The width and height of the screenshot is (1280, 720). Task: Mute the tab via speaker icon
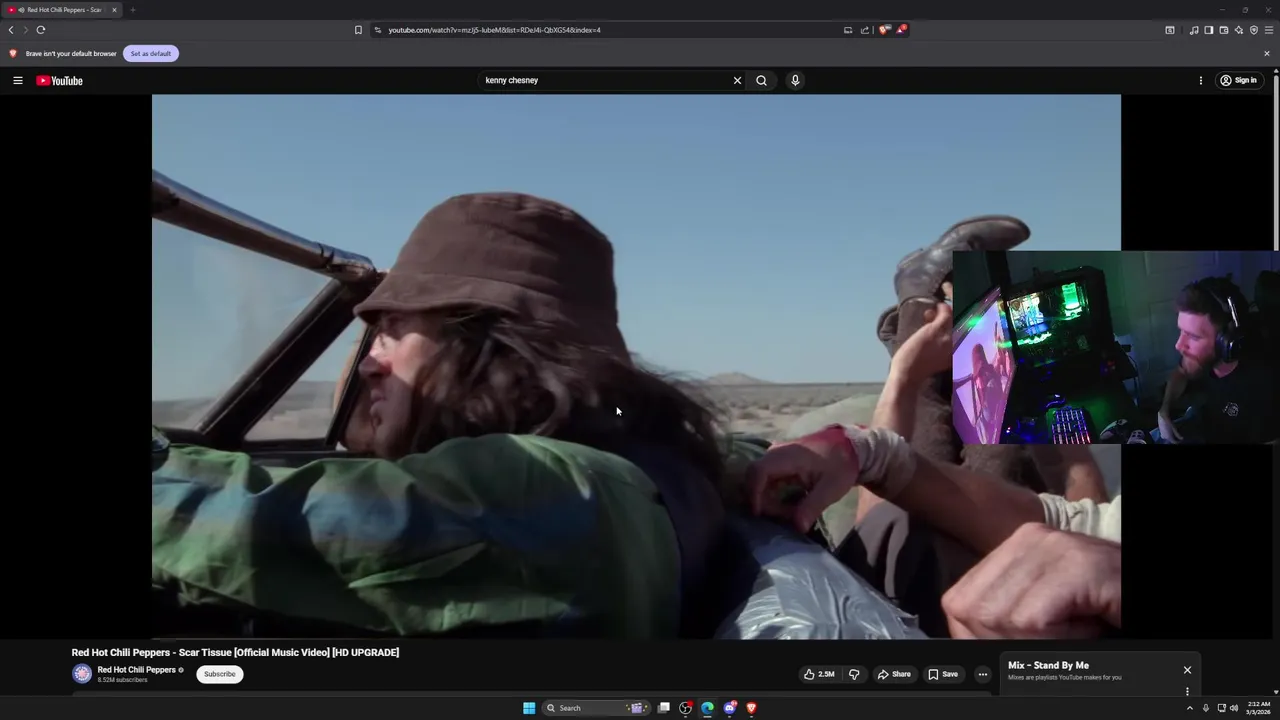tap(22, 10)
